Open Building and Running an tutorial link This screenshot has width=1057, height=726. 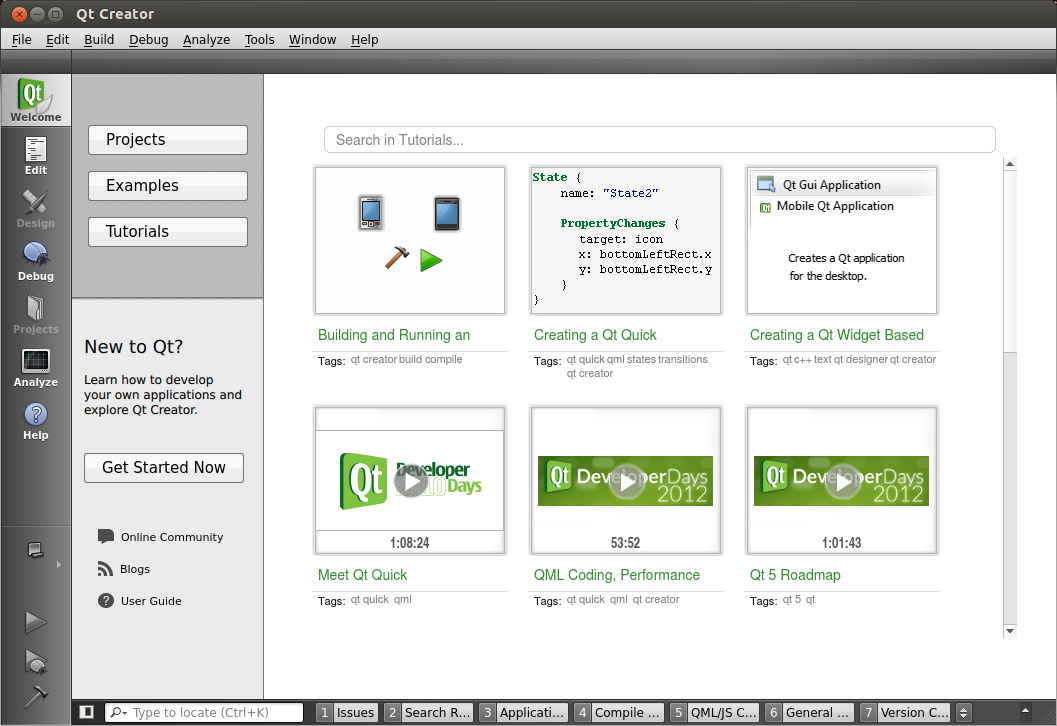click(x=394, y=335)
